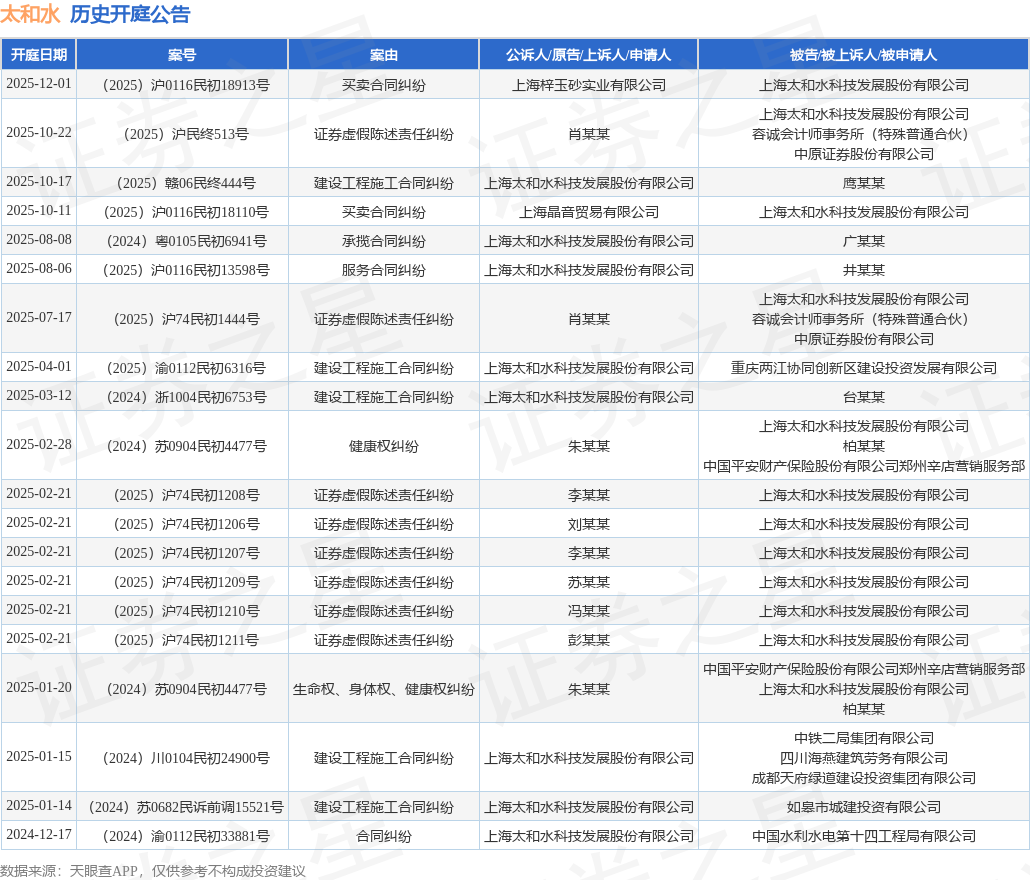Image resolution: width=1030 pixels, height=880 pixels.
Task: Click defendant 四川海燕建筑劳务有限公司
Action: pos(863,758)
